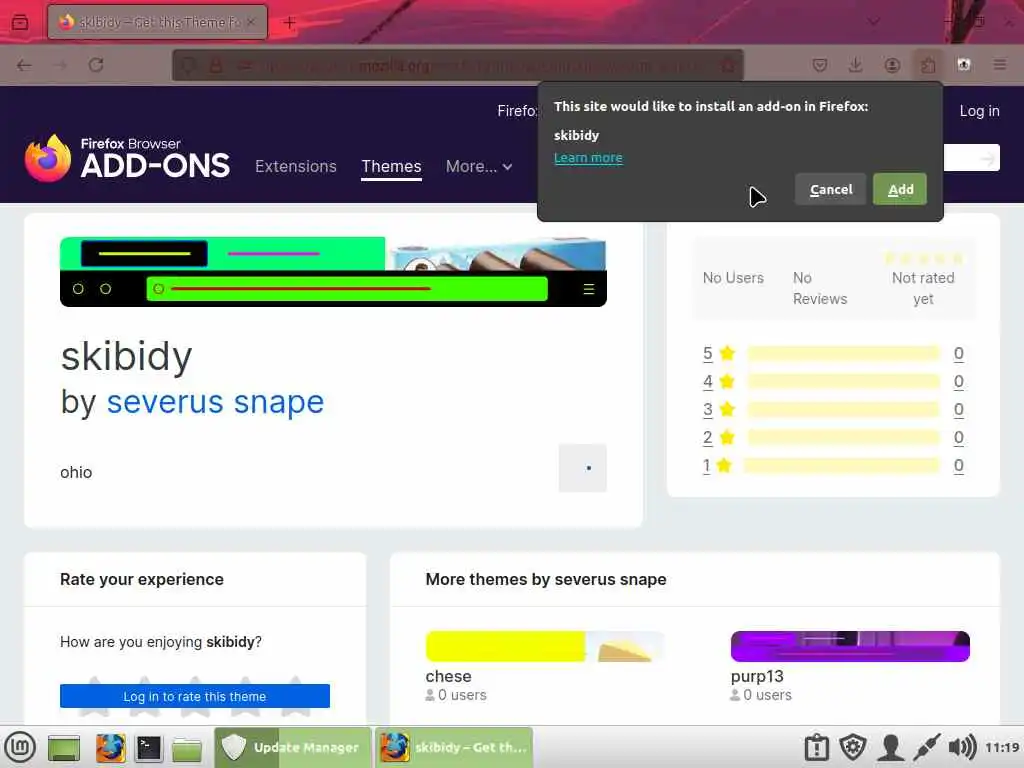The image size is (1024, 768).
Task: Filter reviews by 4 stars
Action: point(708,381)
